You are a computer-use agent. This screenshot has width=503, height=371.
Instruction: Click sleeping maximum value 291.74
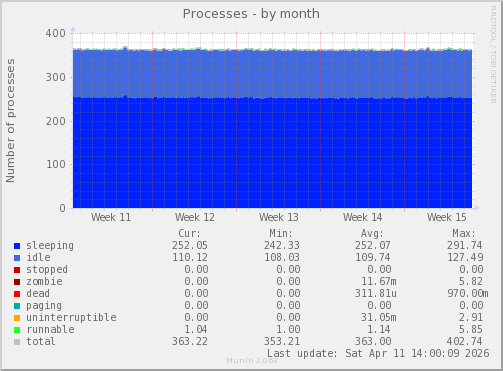click(x=465, y=246)
